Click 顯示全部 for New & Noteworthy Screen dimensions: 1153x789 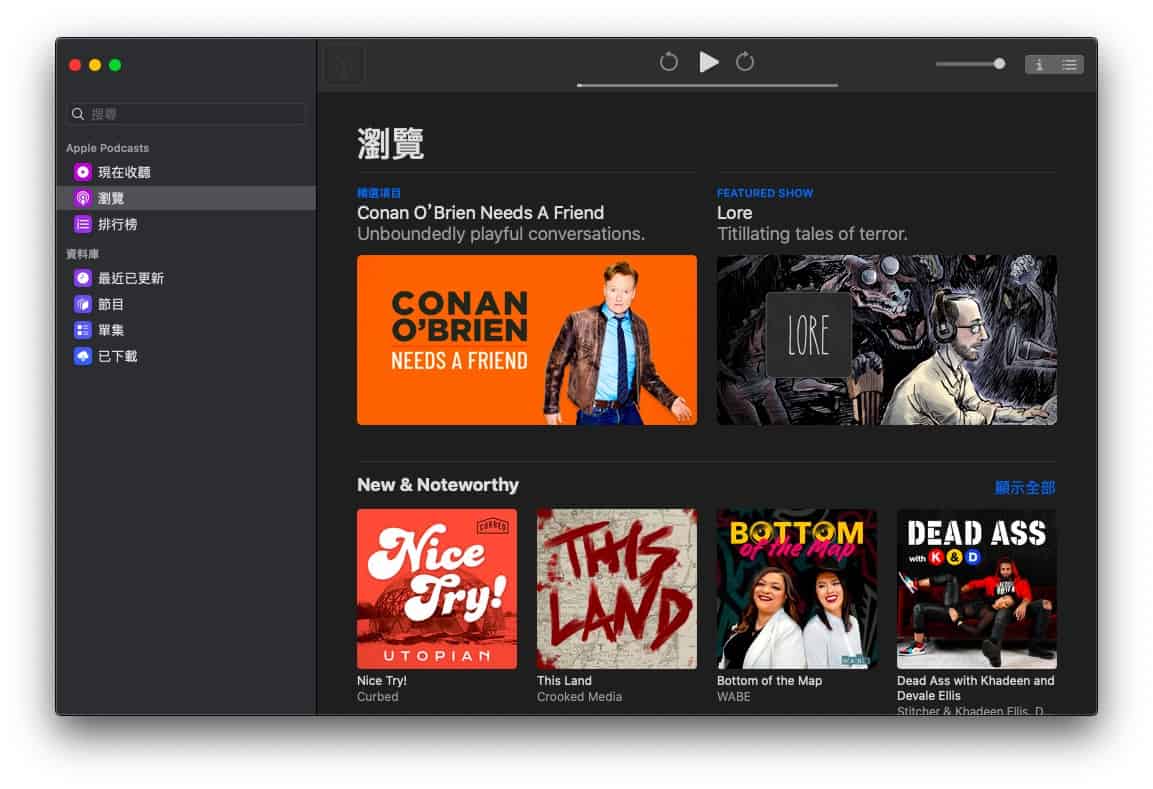[1025, 487]
